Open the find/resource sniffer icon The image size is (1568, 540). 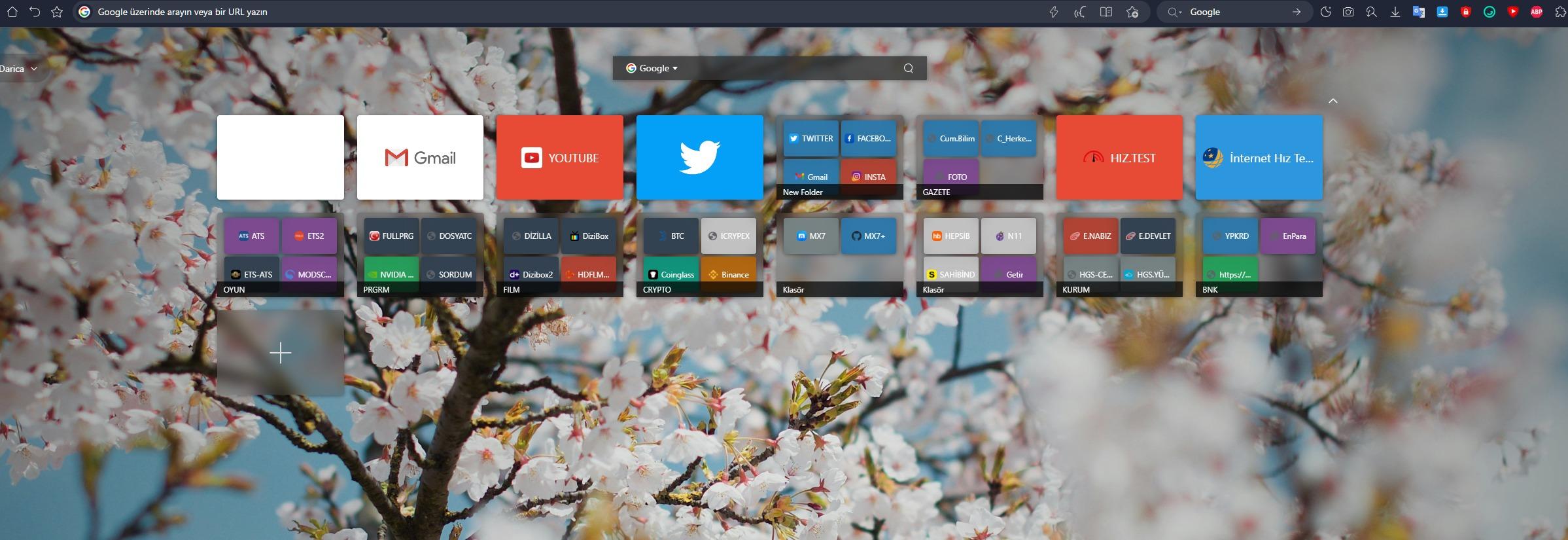(1372, 12)
